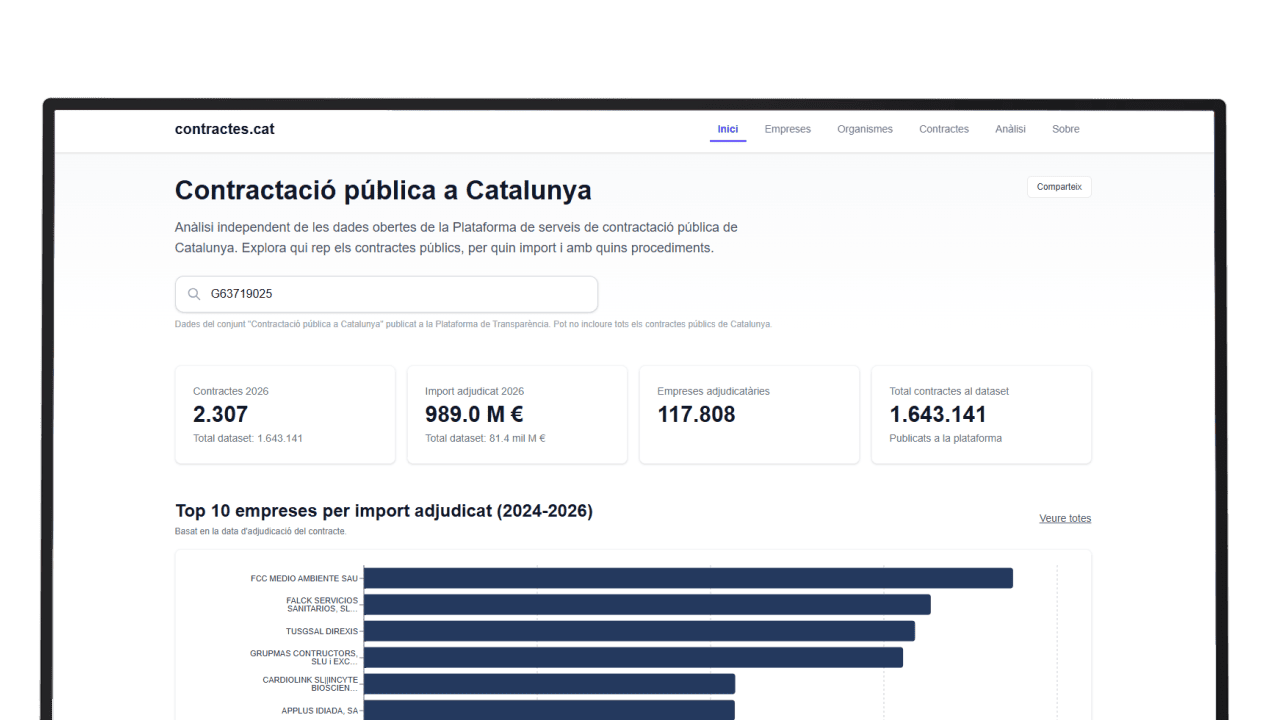
Task: Click the Empreses adjudicatàries card
Action: point(749,415)
